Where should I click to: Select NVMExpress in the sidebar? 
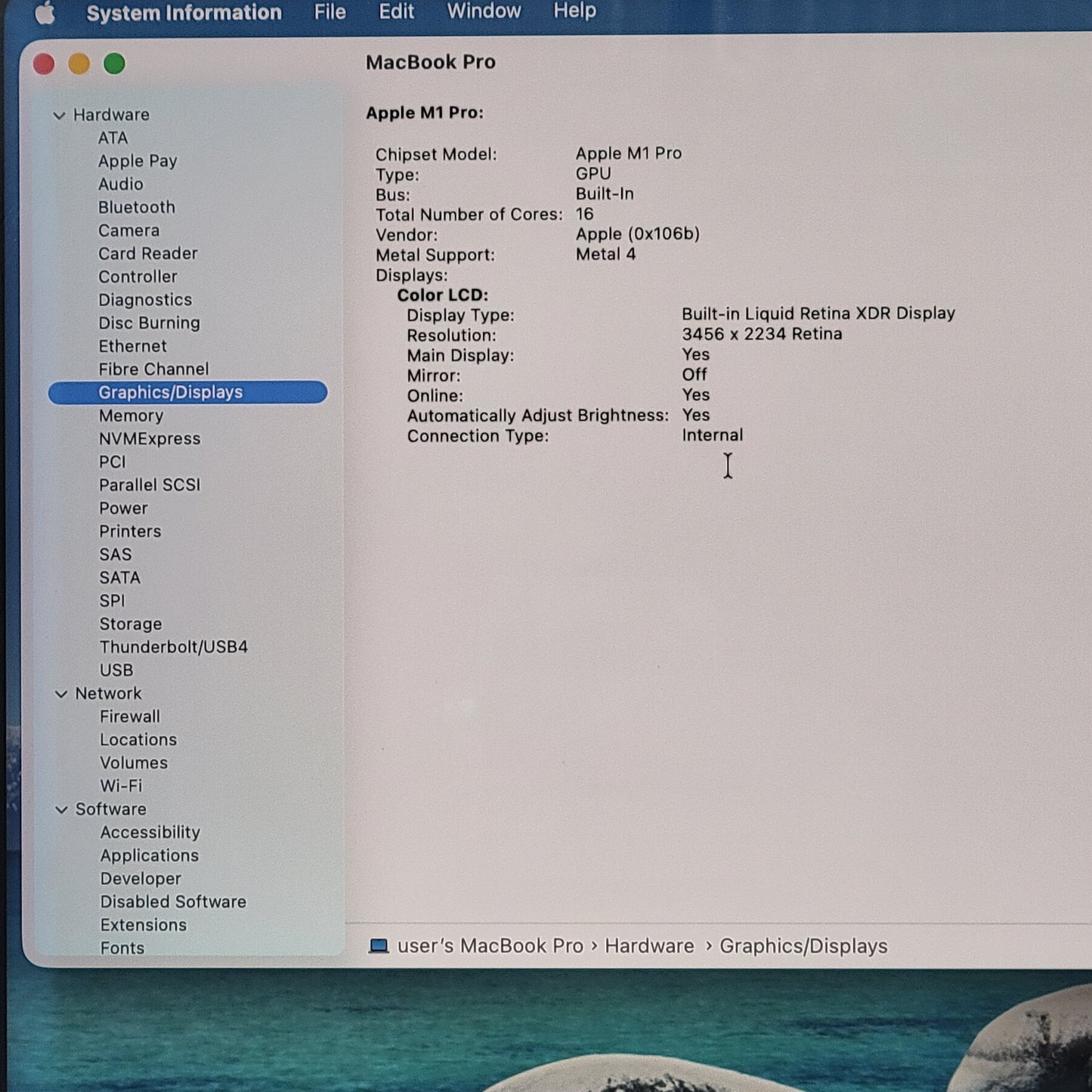(x=150, y=439)
